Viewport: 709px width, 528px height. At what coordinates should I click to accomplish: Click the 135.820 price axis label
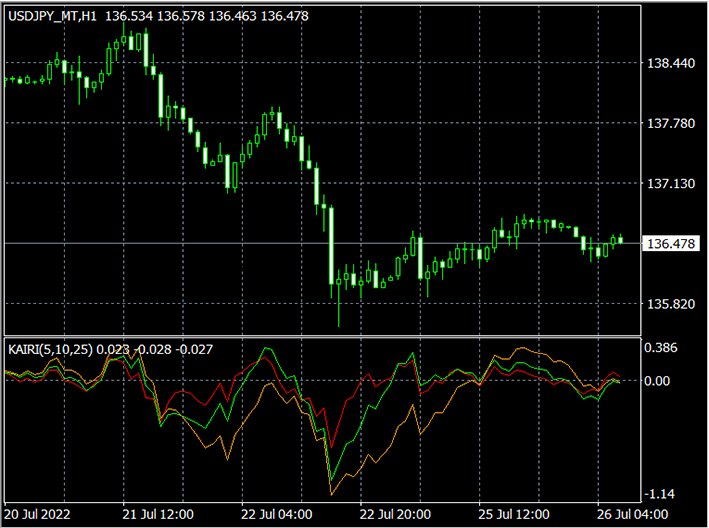tap(671, 304)
